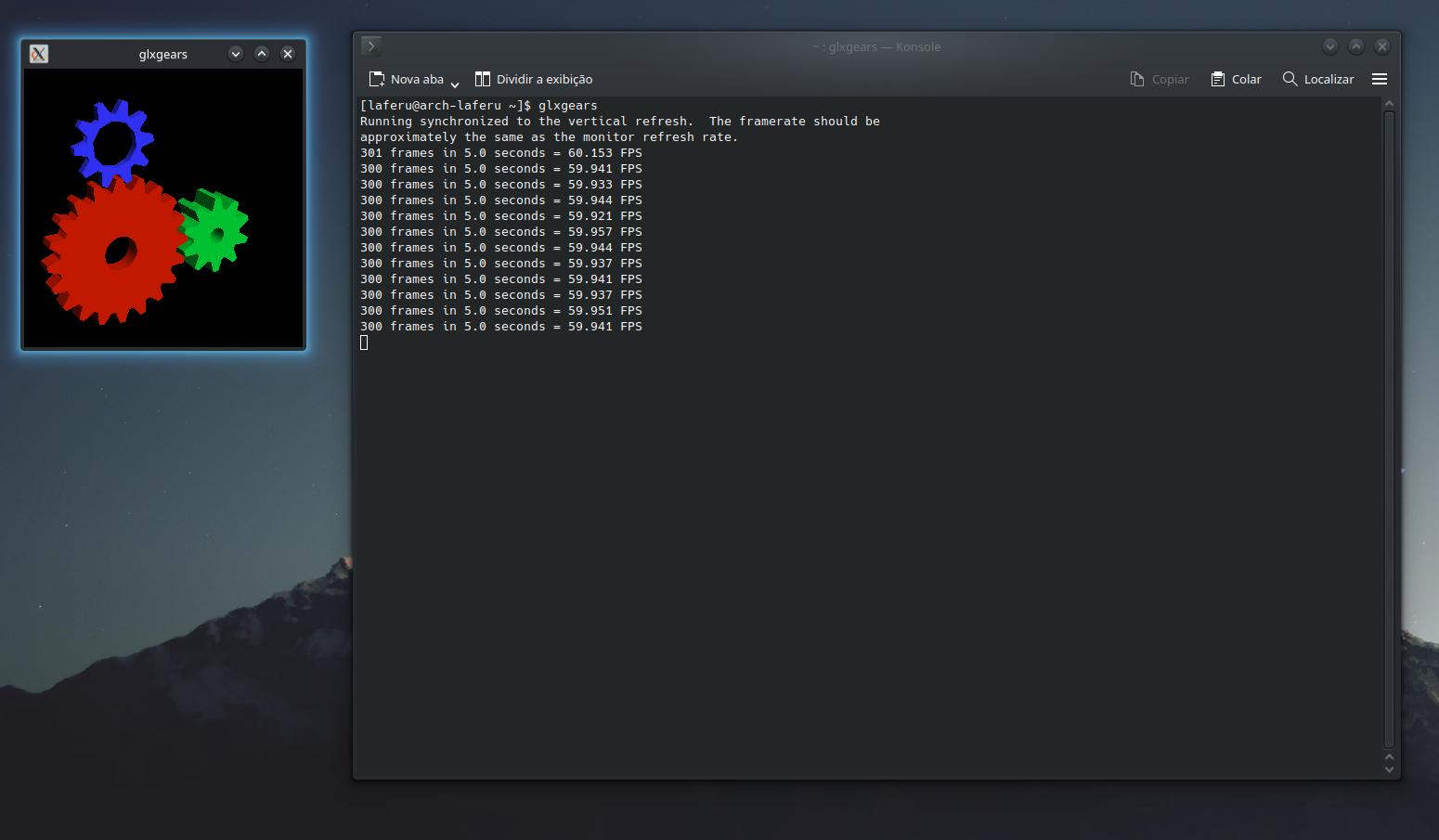Click the glxgears command prompt line
1439x840 pixels.
tap(479, 105)
